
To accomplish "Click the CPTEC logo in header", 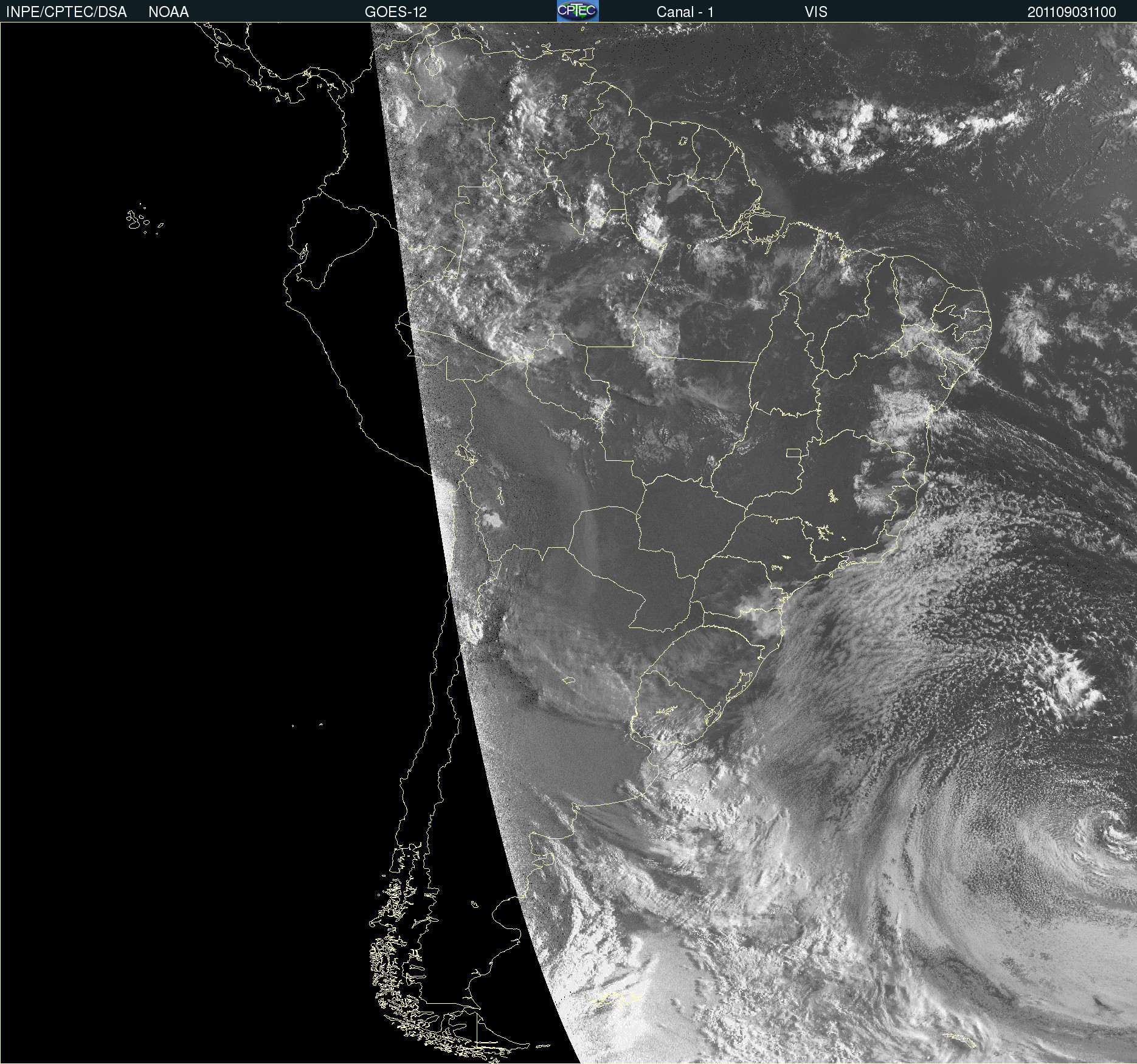I will tap(578, 11).
